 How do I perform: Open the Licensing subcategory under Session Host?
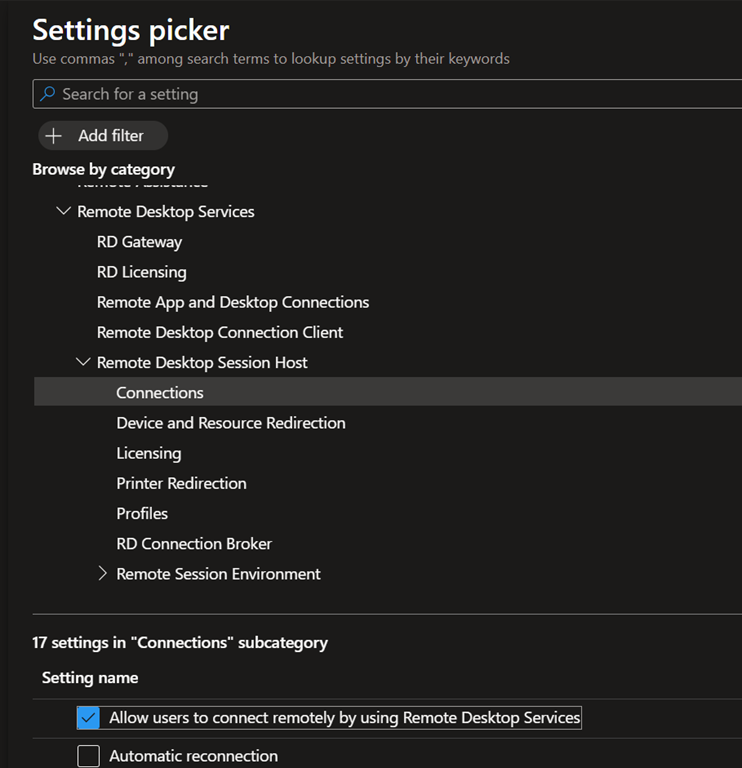(149, 453)
